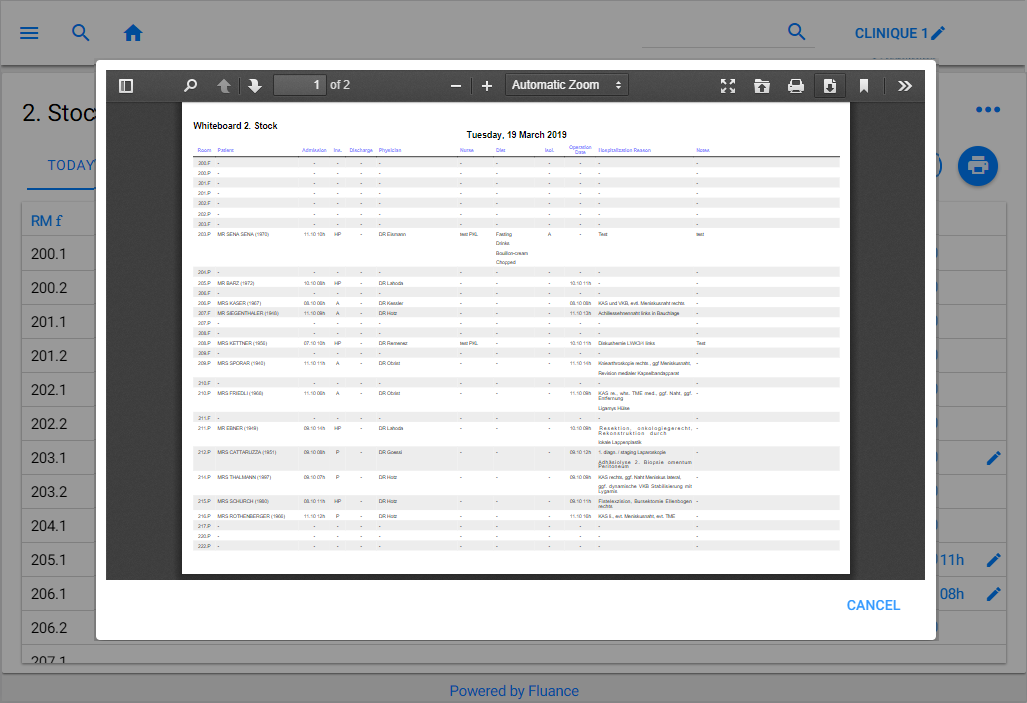Switch PDF to presentation mode

[x=729, y=86]
